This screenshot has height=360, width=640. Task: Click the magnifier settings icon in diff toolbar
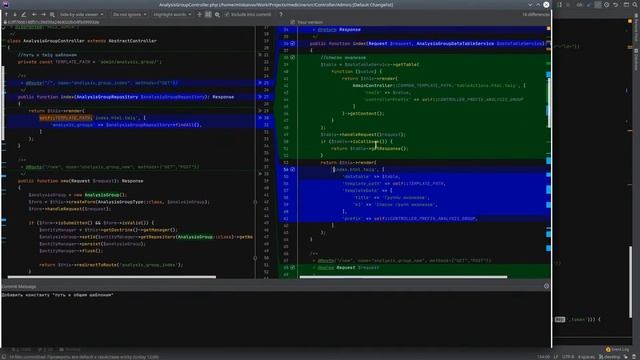(x=217, y=14)
